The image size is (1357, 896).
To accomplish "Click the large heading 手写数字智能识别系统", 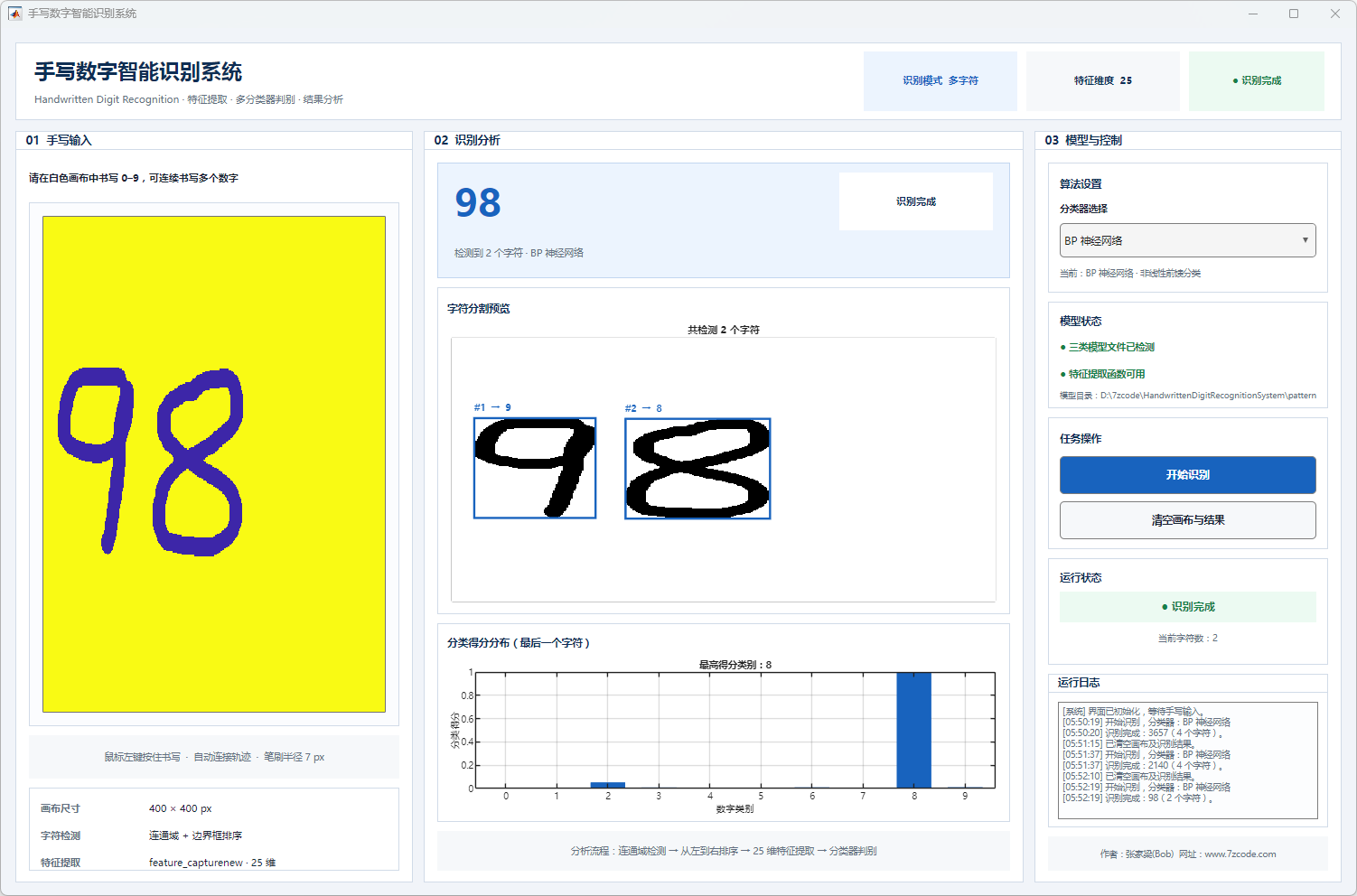I will coord(138,71).
